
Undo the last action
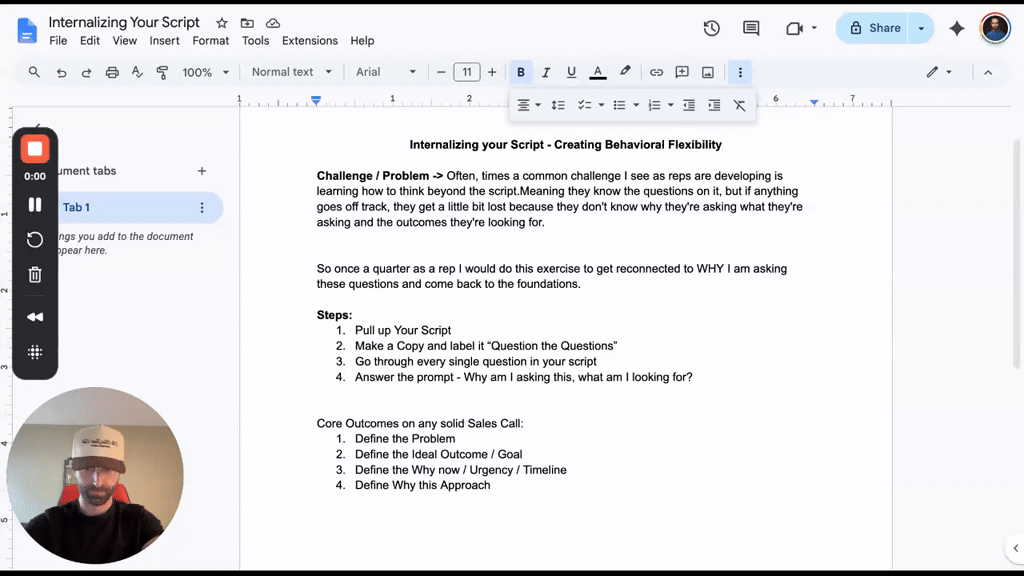(x=61, y=72)
